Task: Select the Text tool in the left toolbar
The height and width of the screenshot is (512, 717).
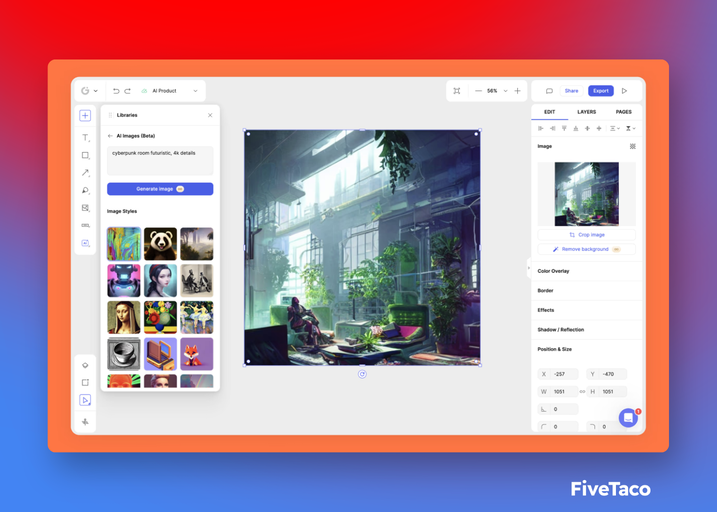Action: pos(86,138)
